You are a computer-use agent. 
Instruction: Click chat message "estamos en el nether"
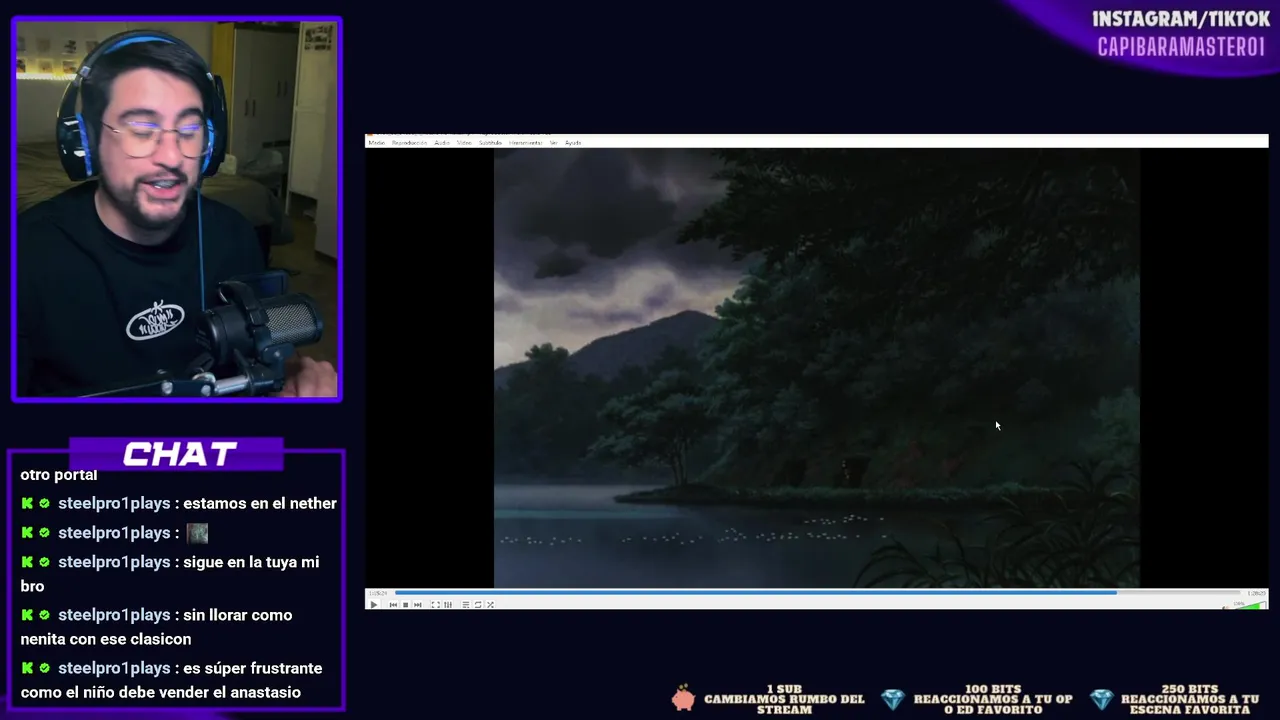pos(260,503)
